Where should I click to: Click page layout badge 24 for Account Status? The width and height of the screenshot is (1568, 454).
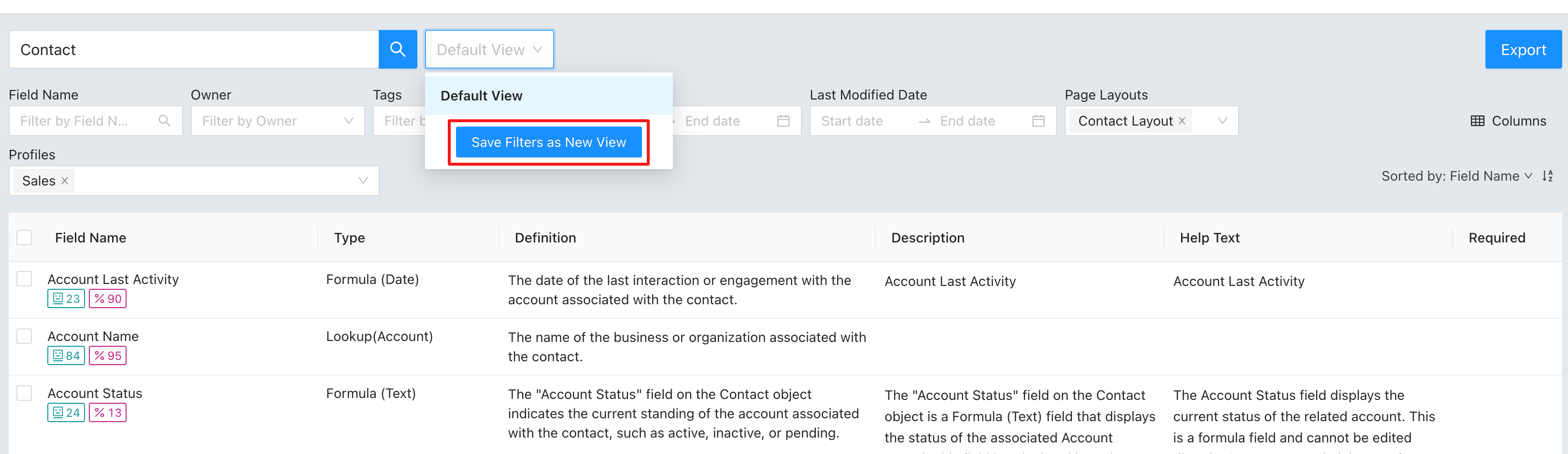[x=66, y=412]
